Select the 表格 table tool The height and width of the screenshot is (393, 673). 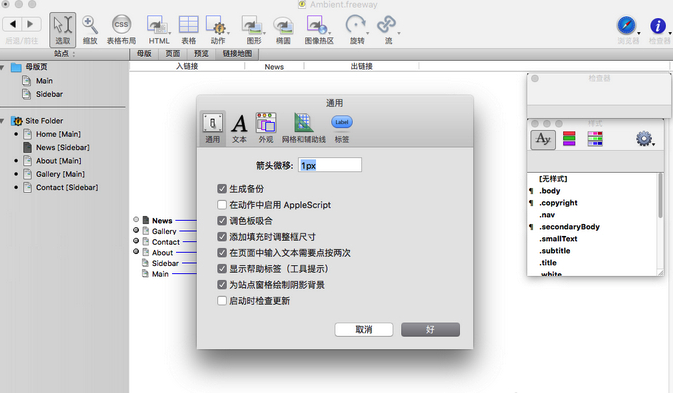188,29
